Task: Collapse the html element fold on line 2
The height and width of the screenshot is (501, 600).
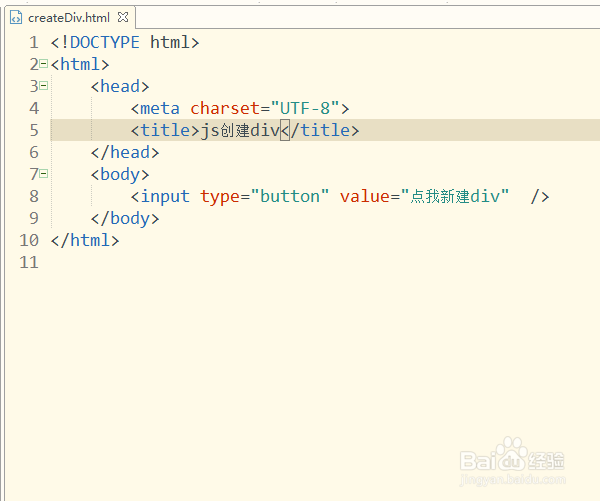Action: tap(44, 64)
